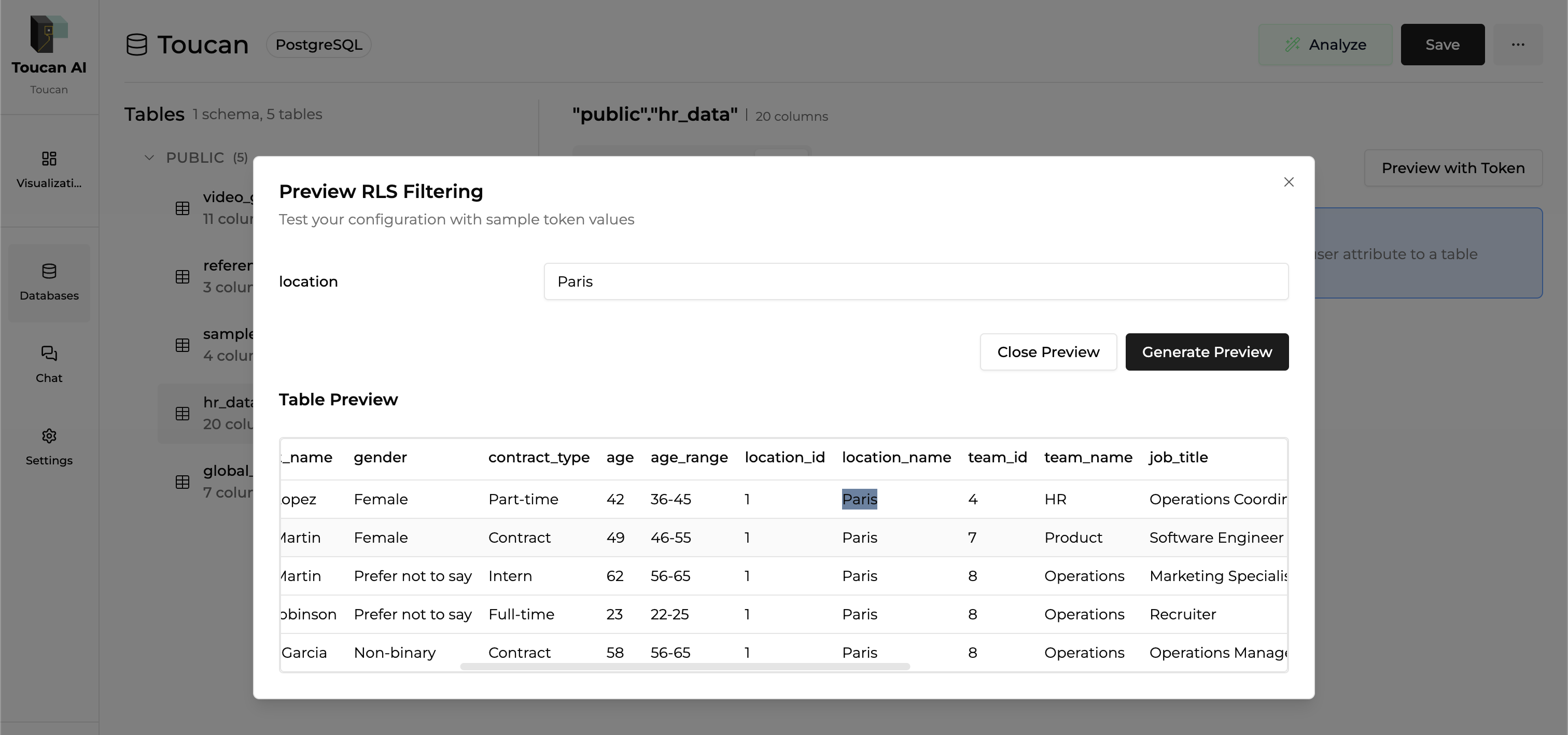Viewport: 1568px width, 735px height.
Task: Click the table preview horizontal scrollbar
Action: point(684,666)
